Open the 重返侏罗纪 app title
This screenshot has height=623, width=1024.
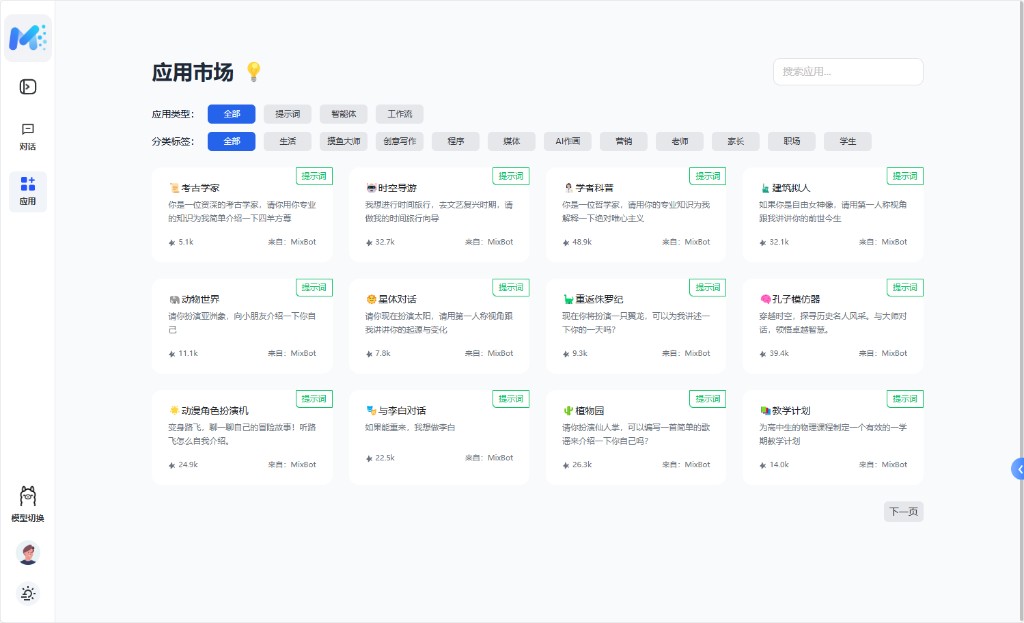(599, 300)
